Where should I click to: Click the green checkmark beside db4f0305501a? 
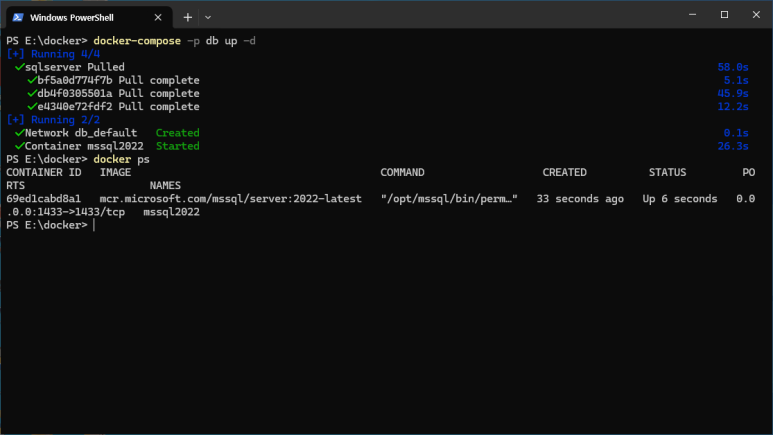[32, 93]
